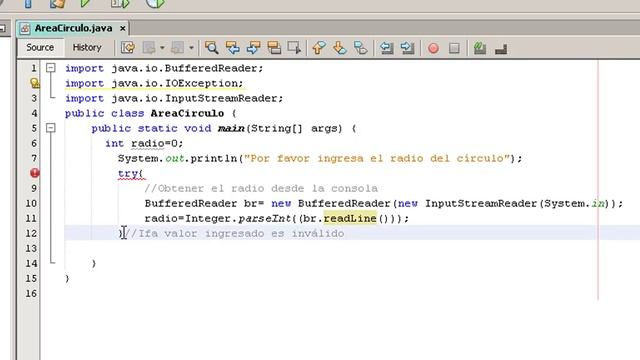Image resolution: width=640 pixels, height=360 pixels.
Task: Click 'System.' before out on line 7
Action: [x=141, y=158]
